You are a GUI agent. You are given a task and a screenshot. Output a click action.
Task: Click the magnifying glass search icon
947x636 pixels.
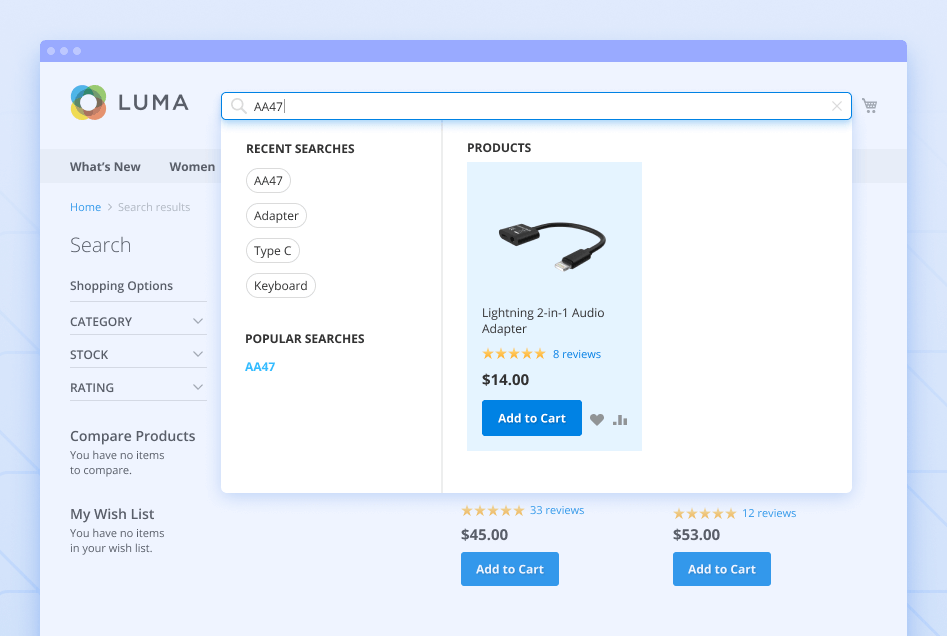coord(238,106)
